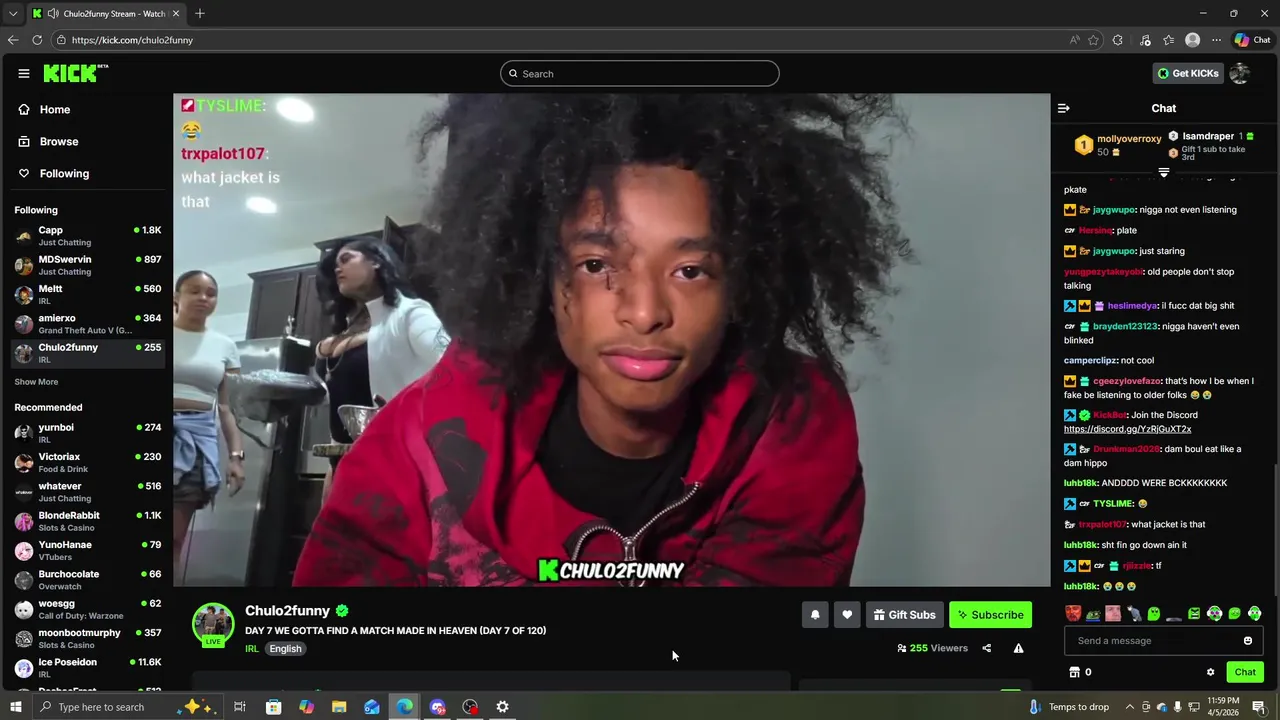The width and height of the screenshot is (1280, 720).
Task: Click browser read aloud icon
Action: point(1074,40)
